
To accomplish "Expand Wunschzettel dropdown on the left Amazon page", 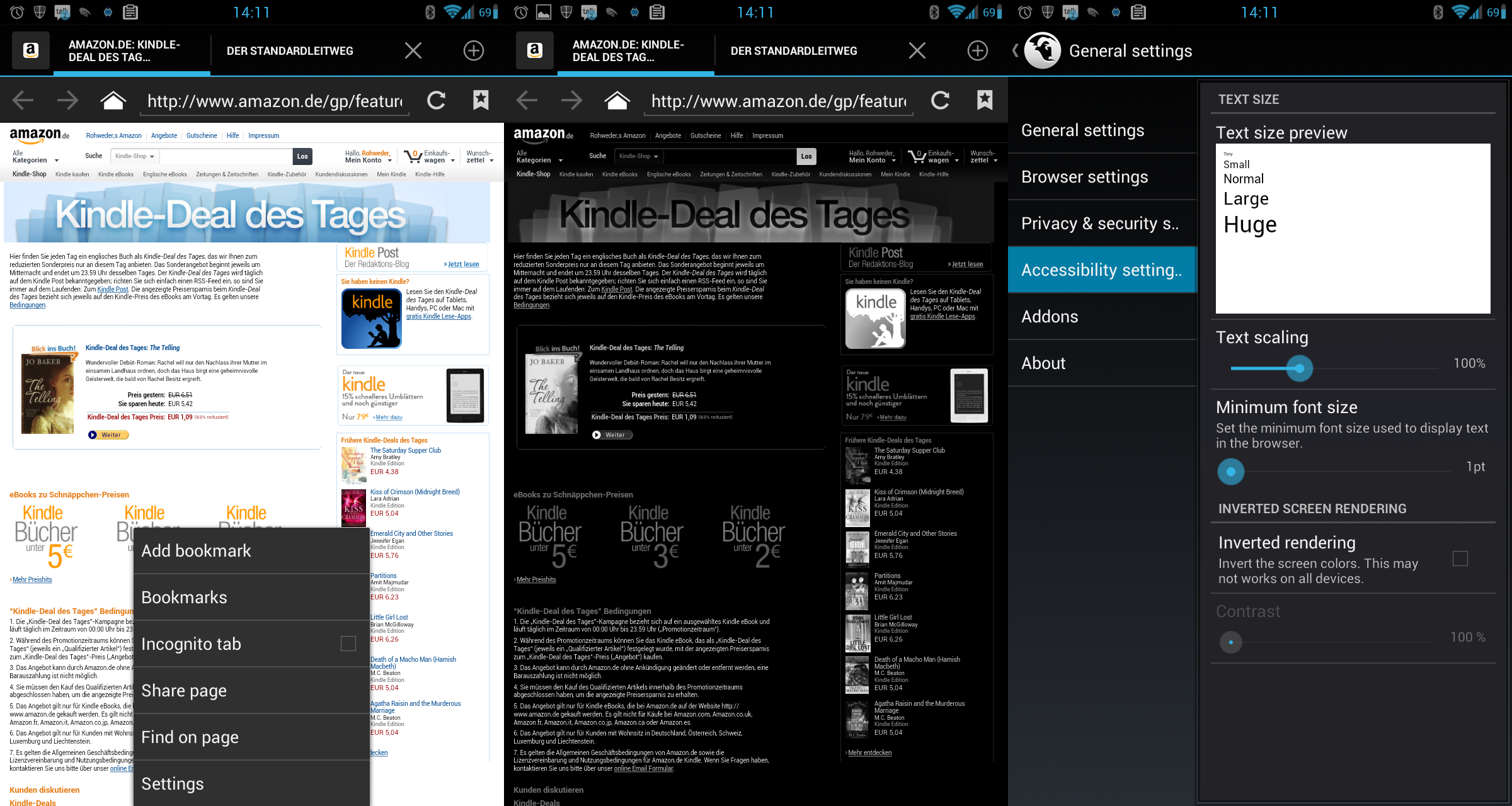I will 480,157.
